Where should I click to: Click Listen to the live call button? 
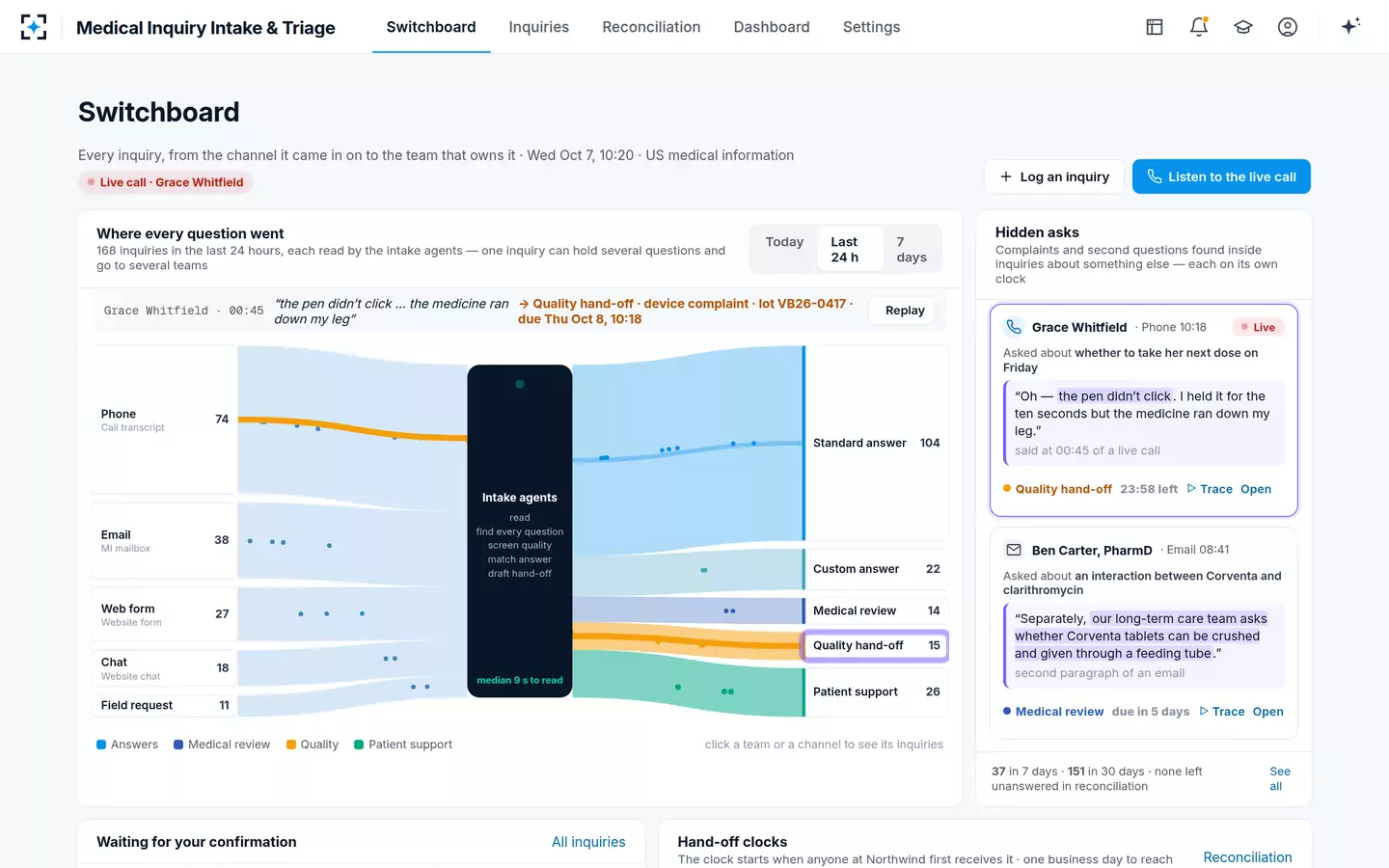click(x=1221, y=176)
